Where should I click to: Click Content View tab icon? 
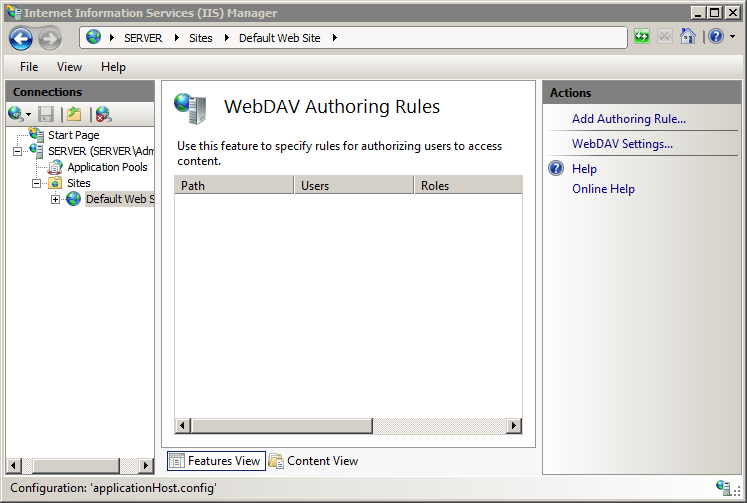[x=276, y=461]
